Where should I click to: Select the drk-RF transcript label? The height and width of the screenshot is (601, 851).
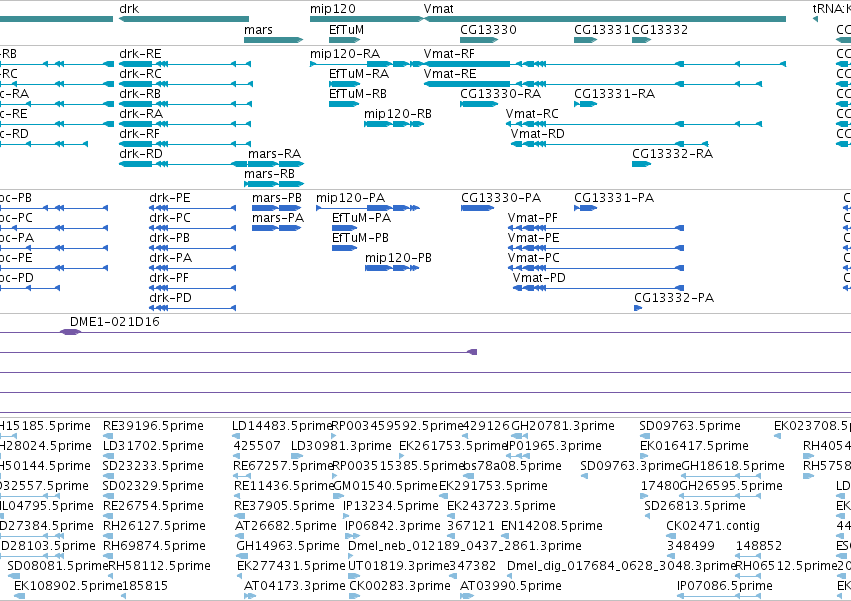139,134
